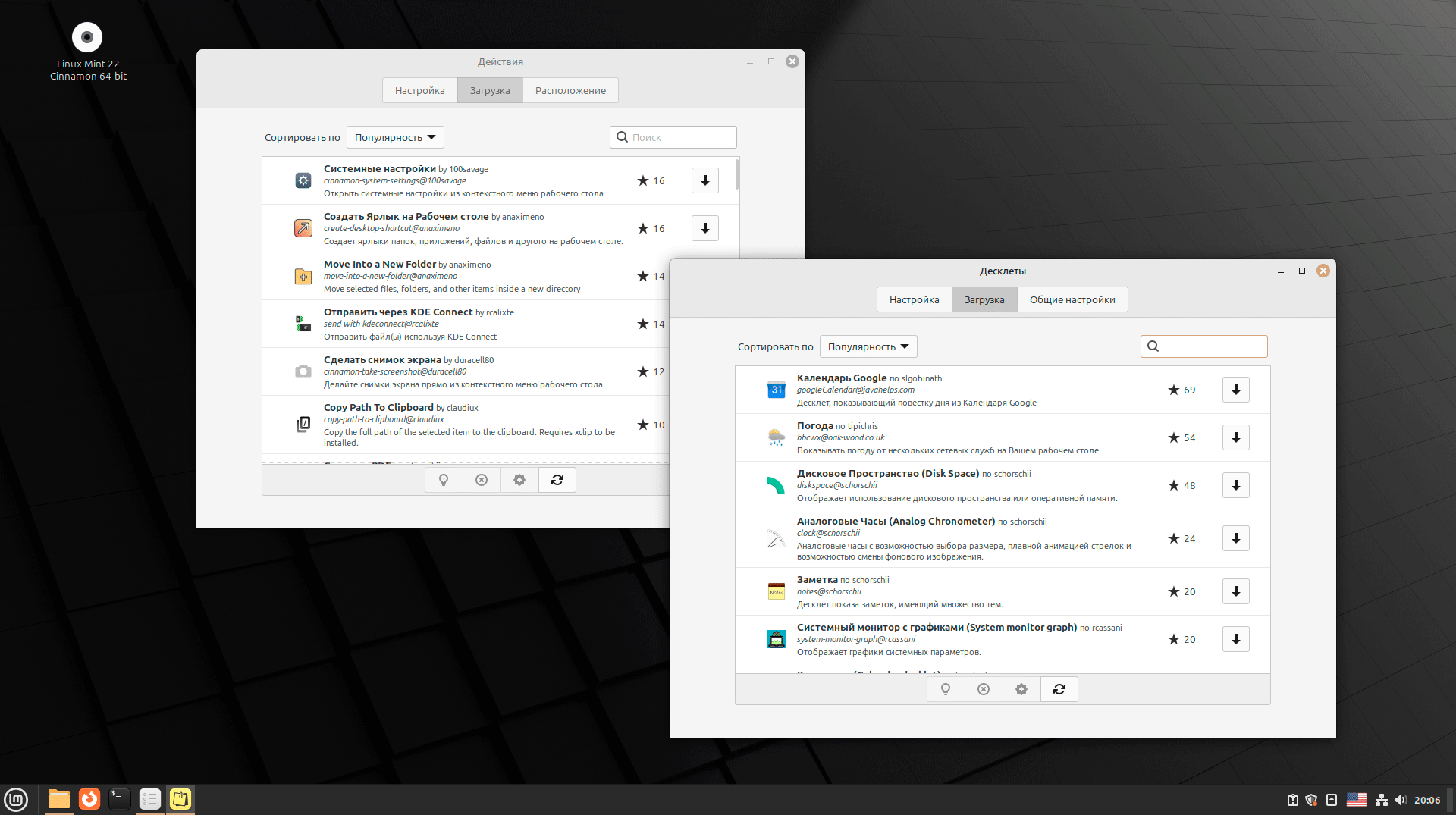
Task: Click the security shield icon in tray
Action: (x=1312, y=800)
